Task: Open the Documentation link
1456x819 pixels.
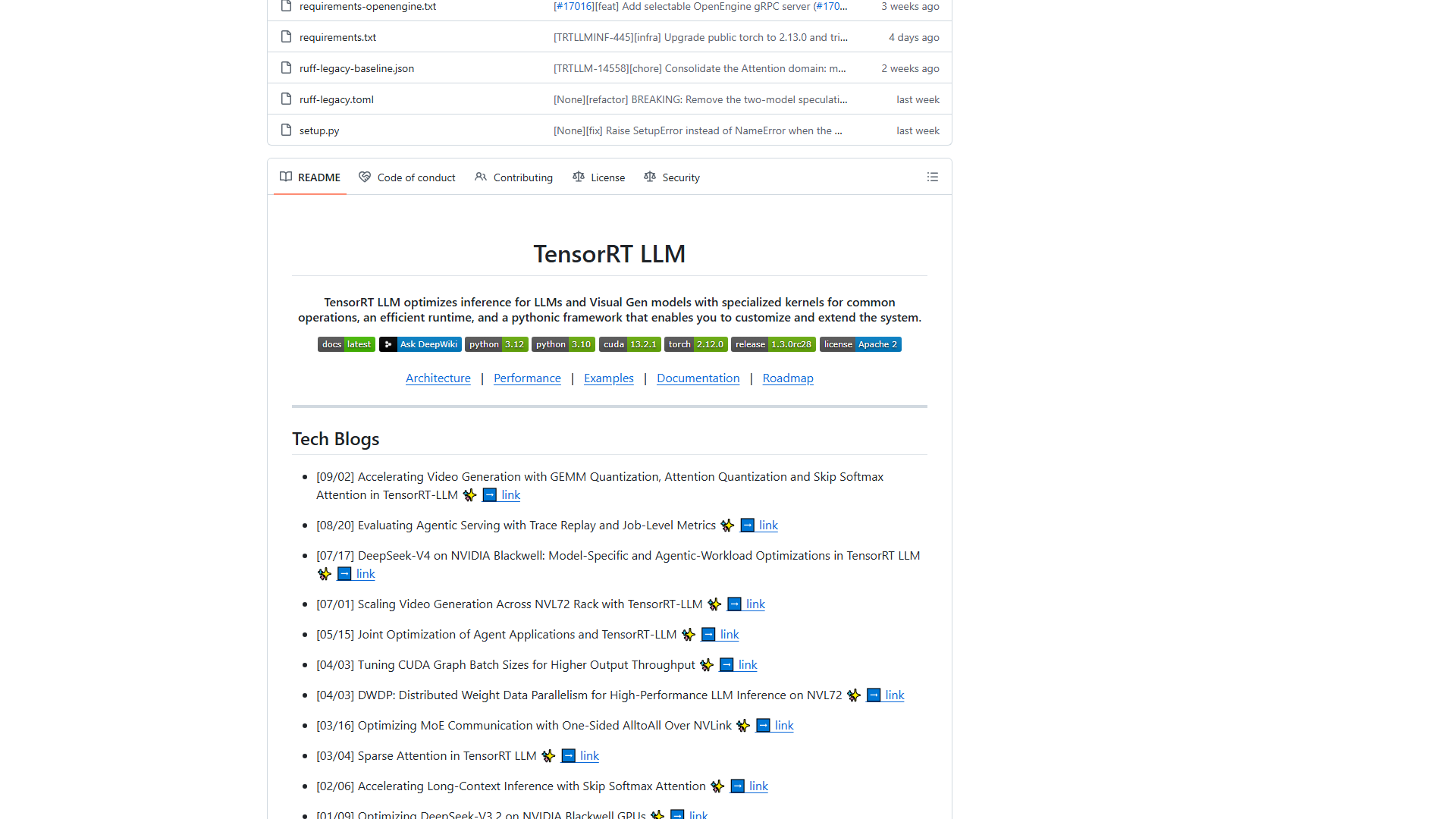Action: (x=698, y=378)
